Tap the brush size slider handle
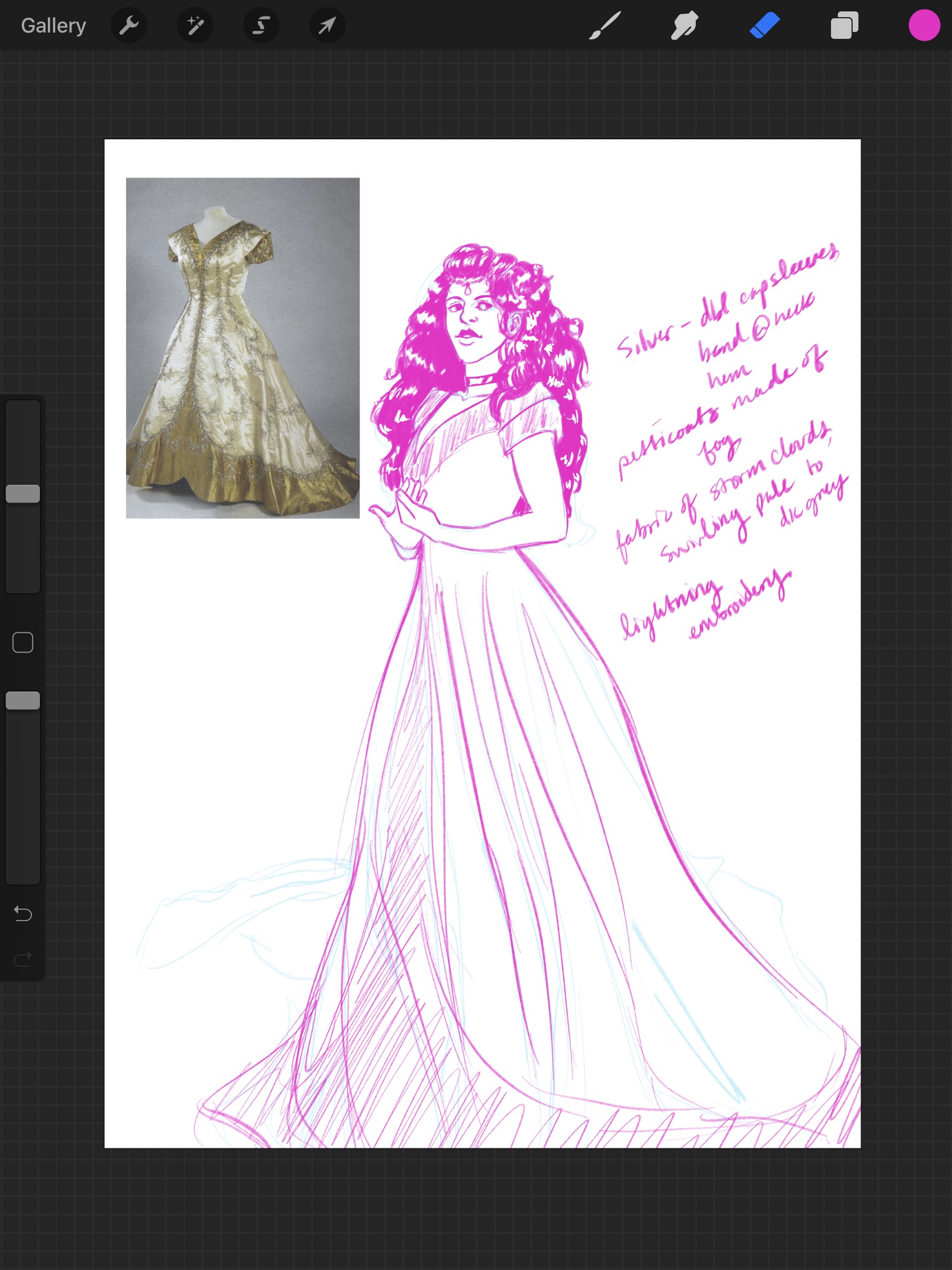 click(23, 494)
